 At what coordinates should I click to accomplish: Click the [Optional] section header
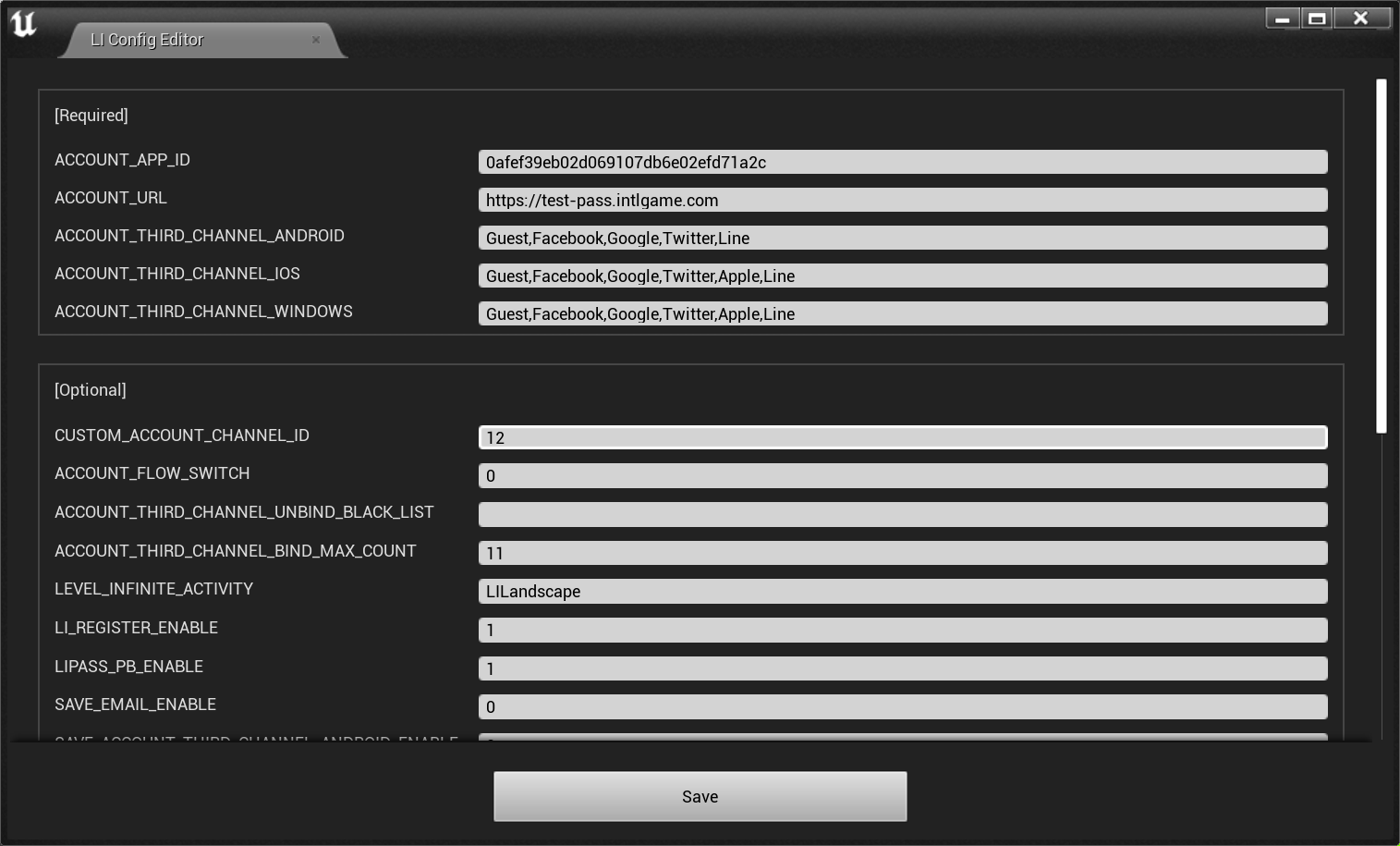[90, 389]
